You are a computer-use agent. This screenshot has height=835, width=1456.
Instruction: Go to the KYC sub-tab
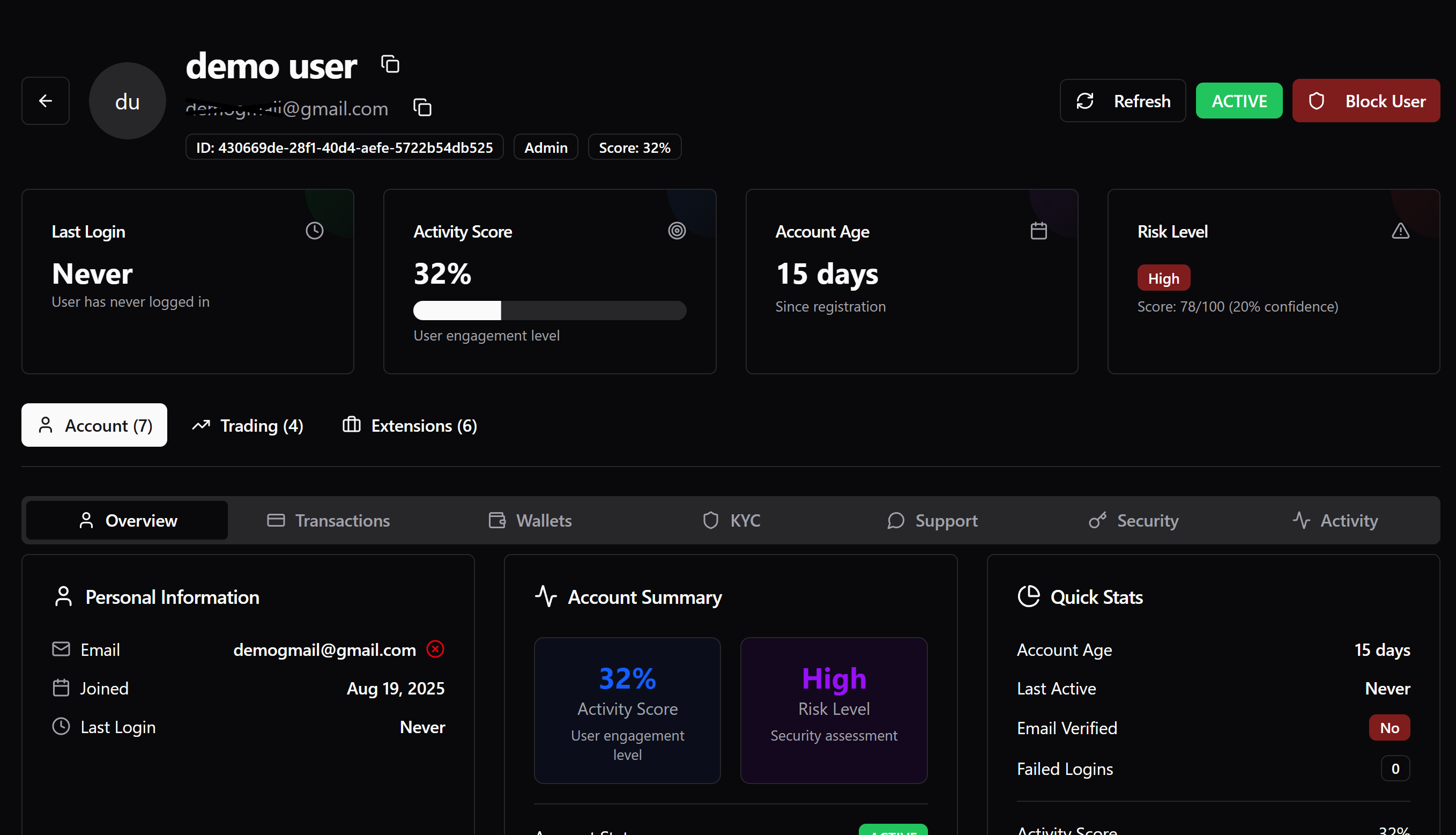click(x=731, y=520)
